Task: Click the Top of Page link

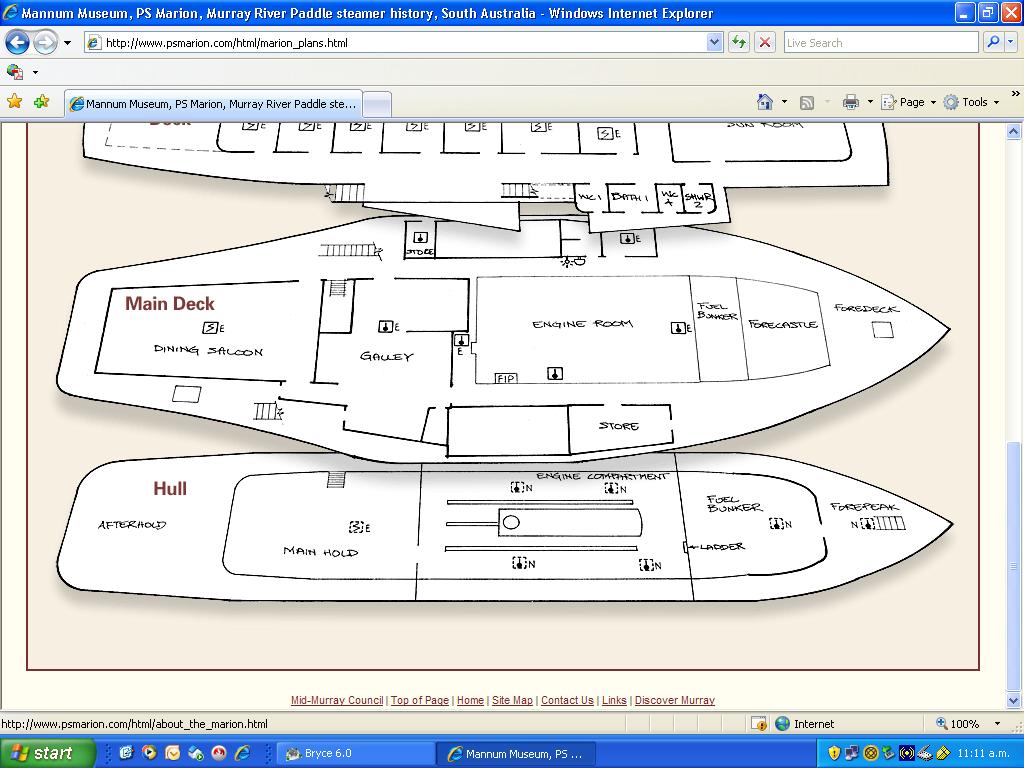Action: [420, 700]
